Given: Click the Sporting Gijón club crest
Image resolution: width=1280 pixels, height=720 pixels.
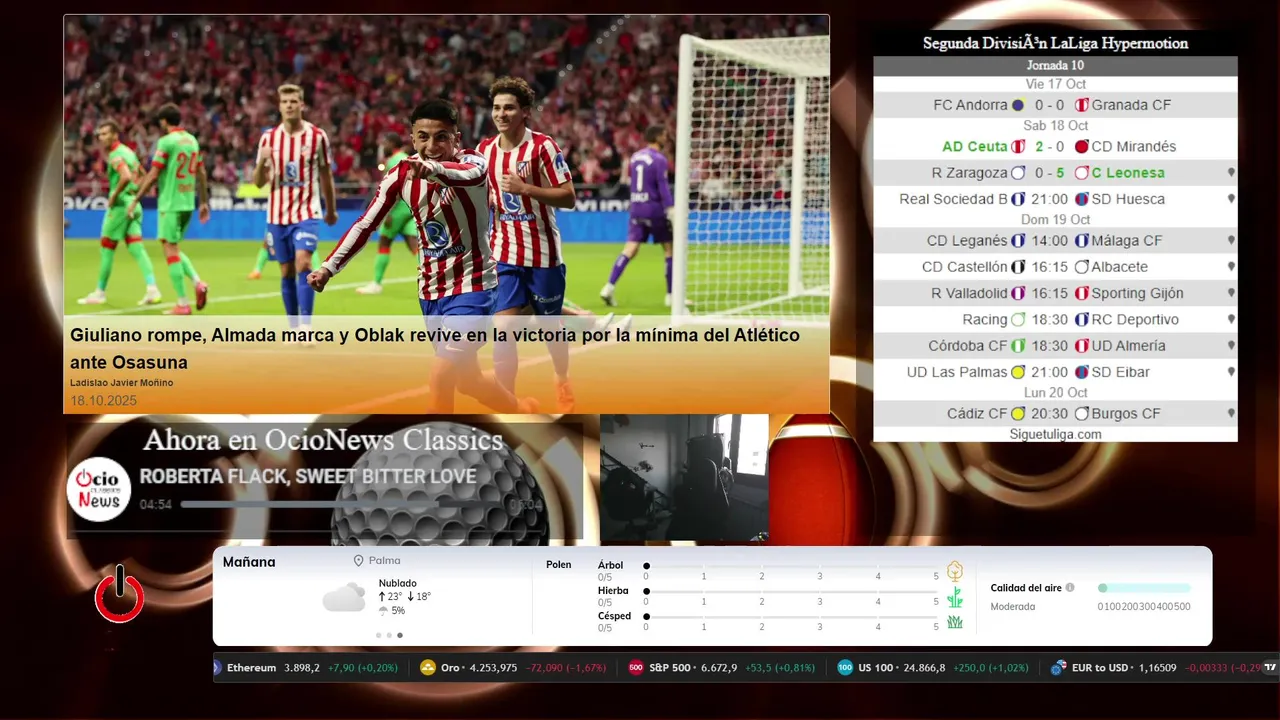Looking at the screenshot, I should (1081, 293).
